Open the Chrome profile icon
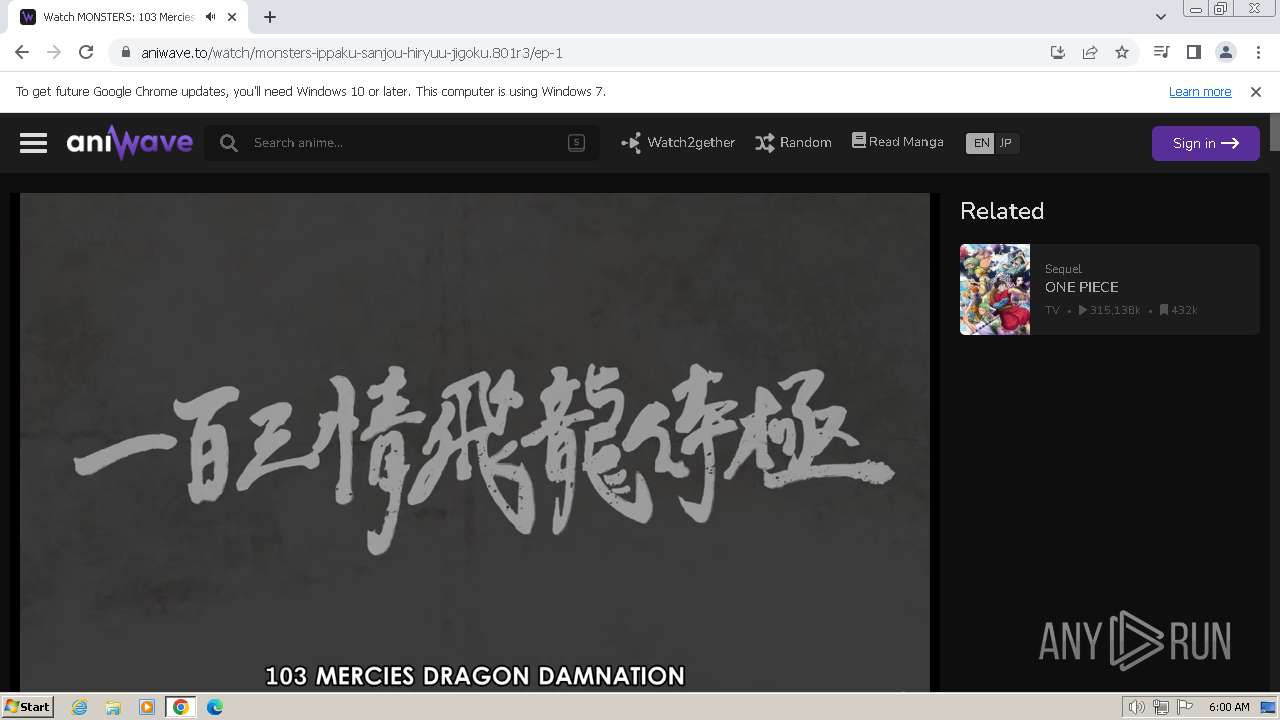 [1225, 52]
